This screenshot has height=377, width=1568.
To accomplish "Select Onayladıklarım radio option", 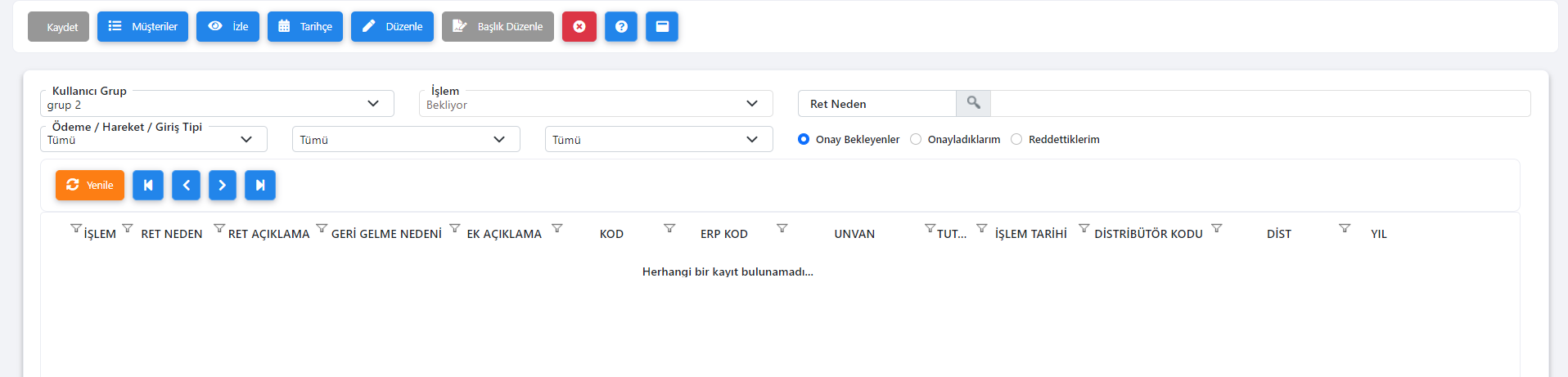I will pyautogui.click(x=916, y=139).
